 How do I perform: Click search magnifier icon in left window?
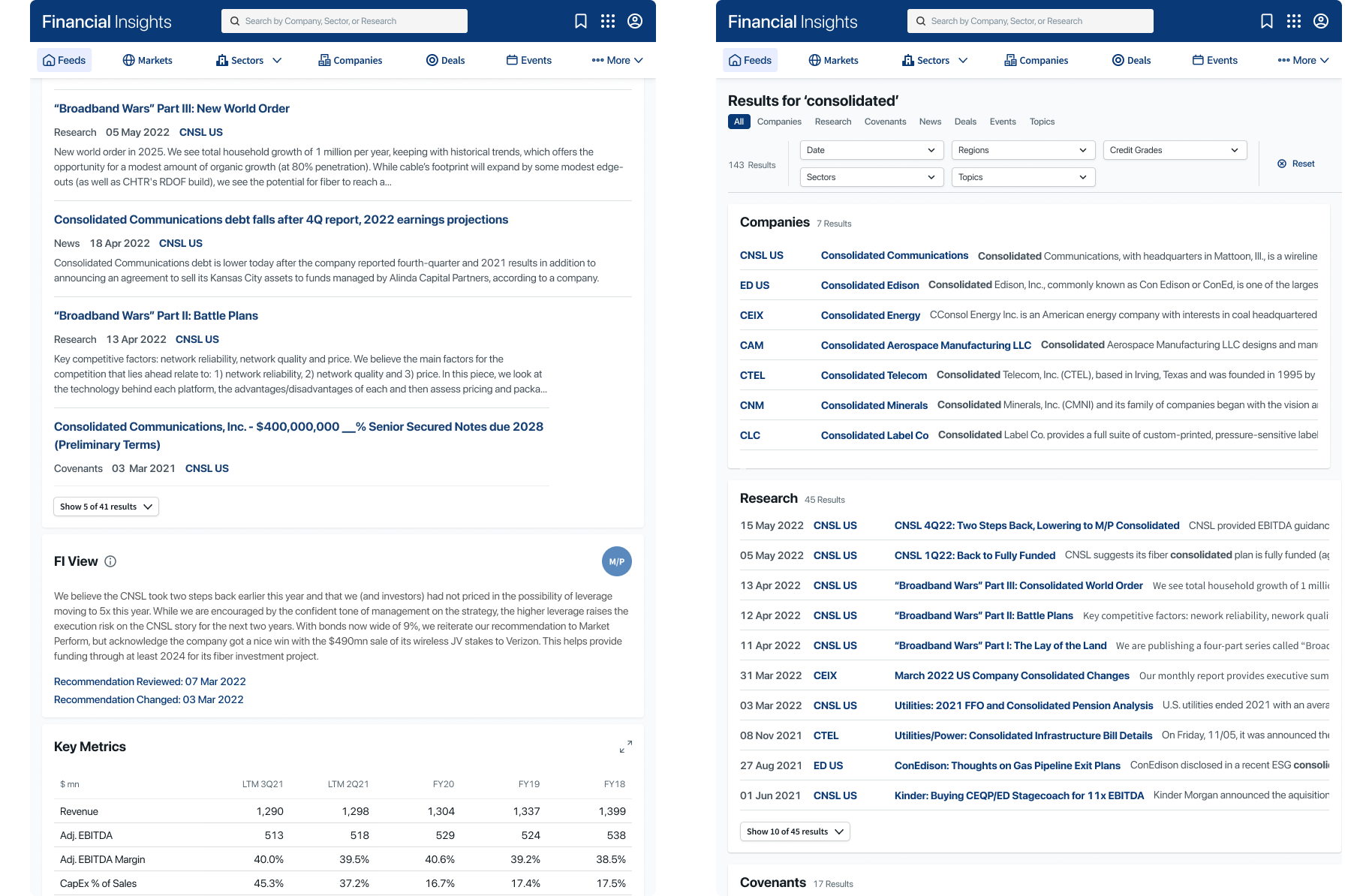[x=235, y=21]
